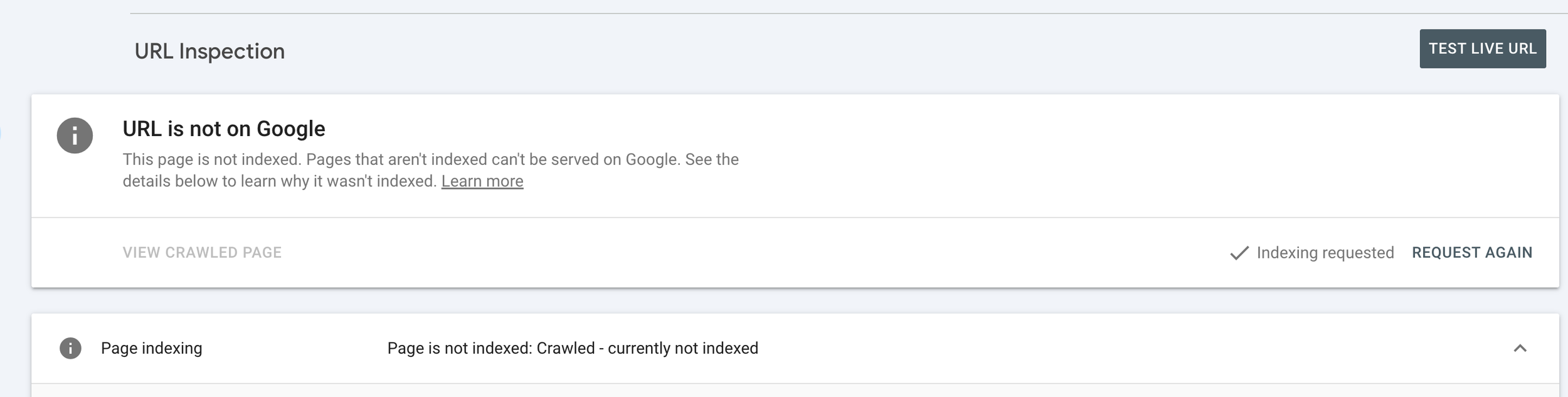Click "Page is not indexed" status text
1568x397 pixels.
(458, 348)
